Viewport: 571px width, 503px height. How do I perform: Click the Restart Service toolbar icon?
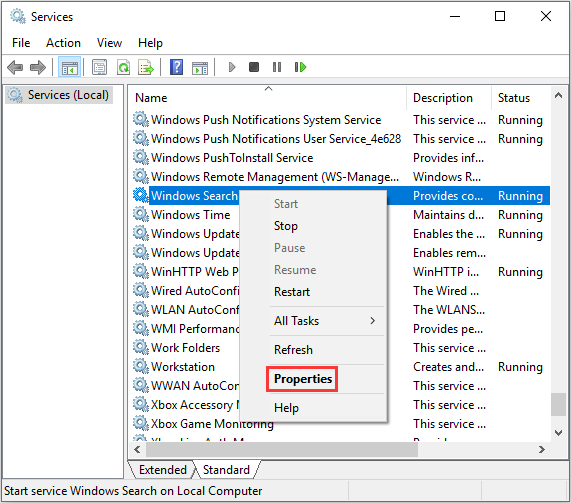[x=300, y=67]
